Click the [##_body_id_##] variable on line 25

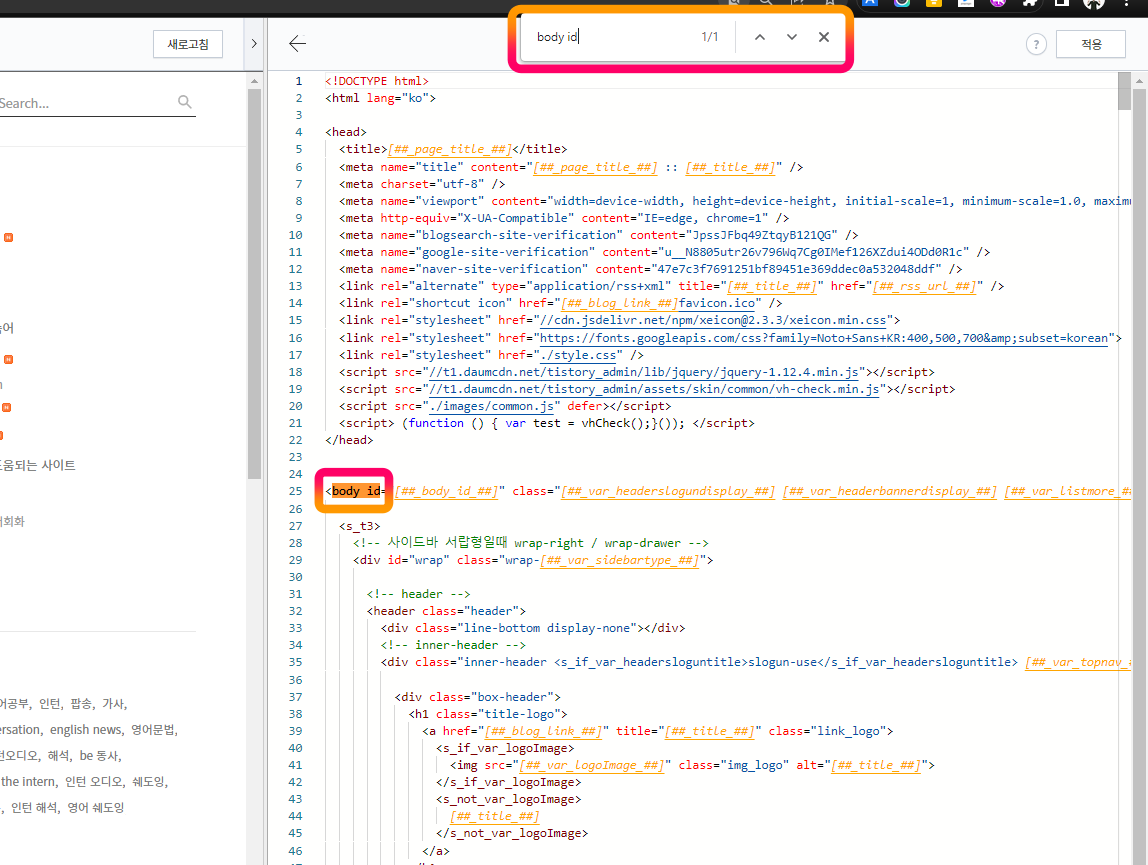(x=447, y=491)
